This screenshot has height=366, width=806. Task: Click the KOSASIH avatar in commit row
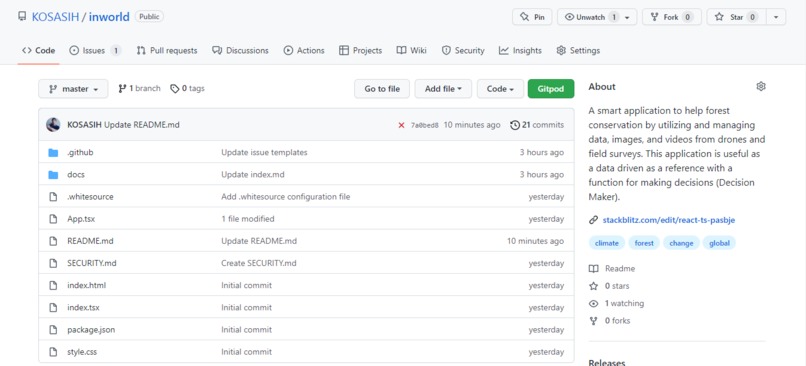(x=53, y=124)
